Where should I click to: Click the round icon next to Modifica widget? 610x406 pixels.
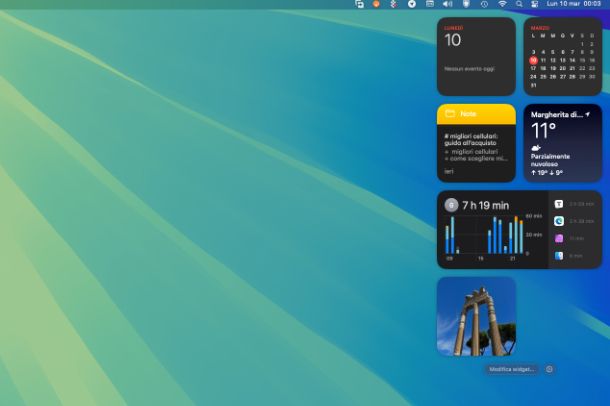(x=549, y=369)
